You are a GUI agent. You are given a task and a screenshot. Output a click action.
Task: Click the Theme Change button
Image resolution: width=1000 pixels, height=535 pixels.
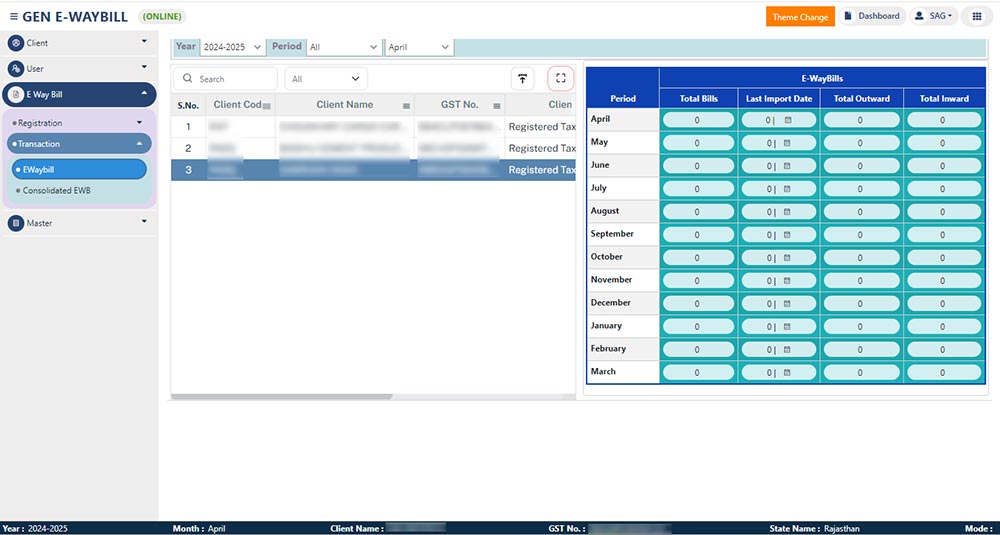point(800,17)
